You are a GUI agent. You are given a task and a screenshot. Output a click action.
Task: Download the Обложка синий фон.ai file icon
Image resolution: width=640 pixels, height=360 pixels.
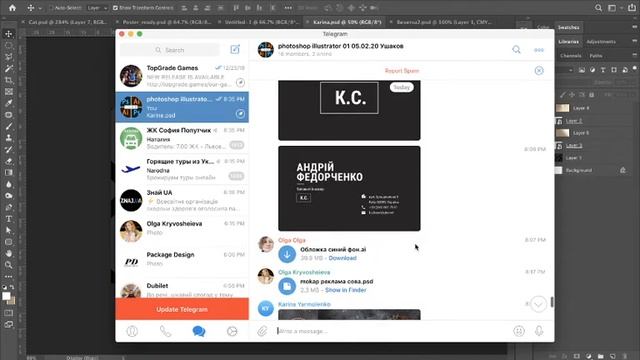pos(287,254)
